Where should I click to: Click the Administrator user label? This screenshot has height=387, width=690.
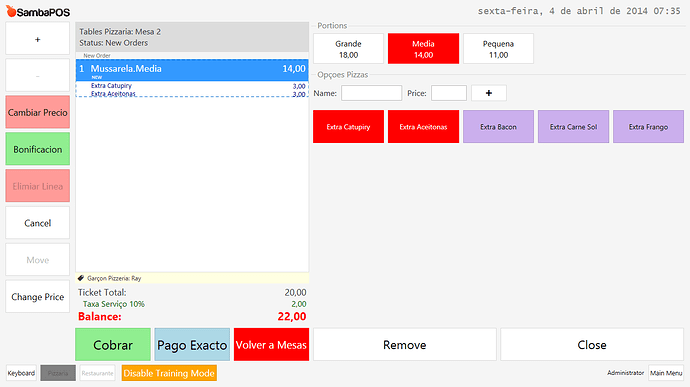625,373
